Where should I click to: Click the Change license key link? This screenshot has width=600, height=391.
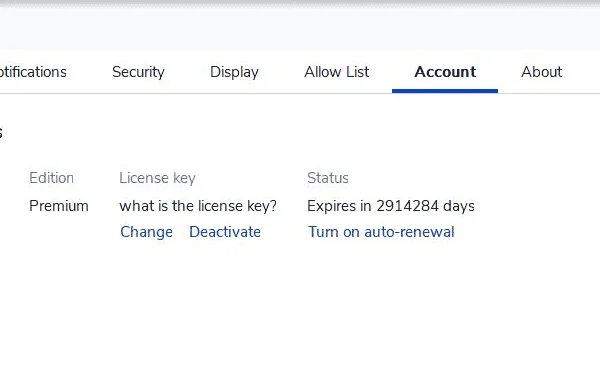click(146, 232)
